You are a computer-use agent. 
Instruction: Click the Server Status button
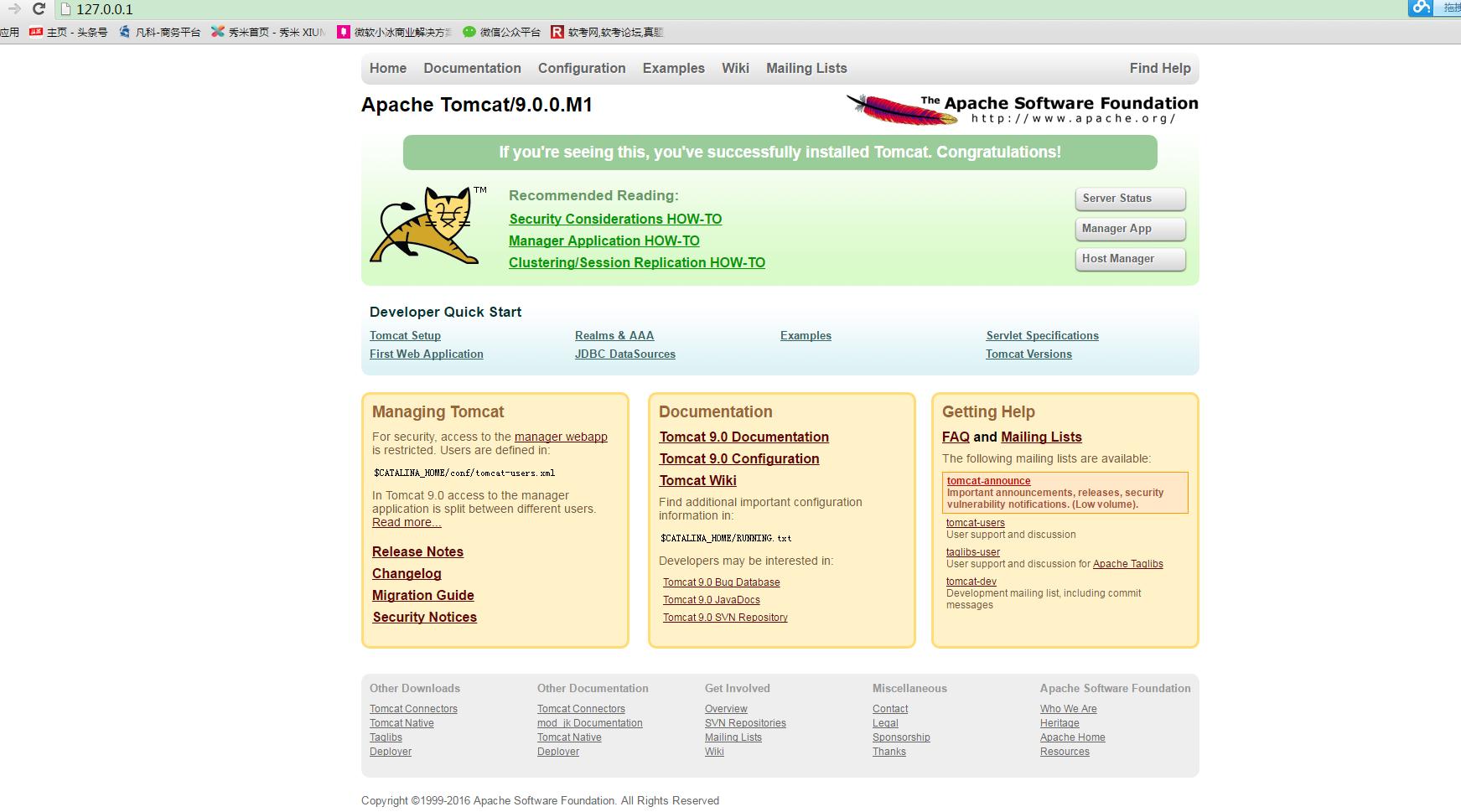click(1130, 199)
